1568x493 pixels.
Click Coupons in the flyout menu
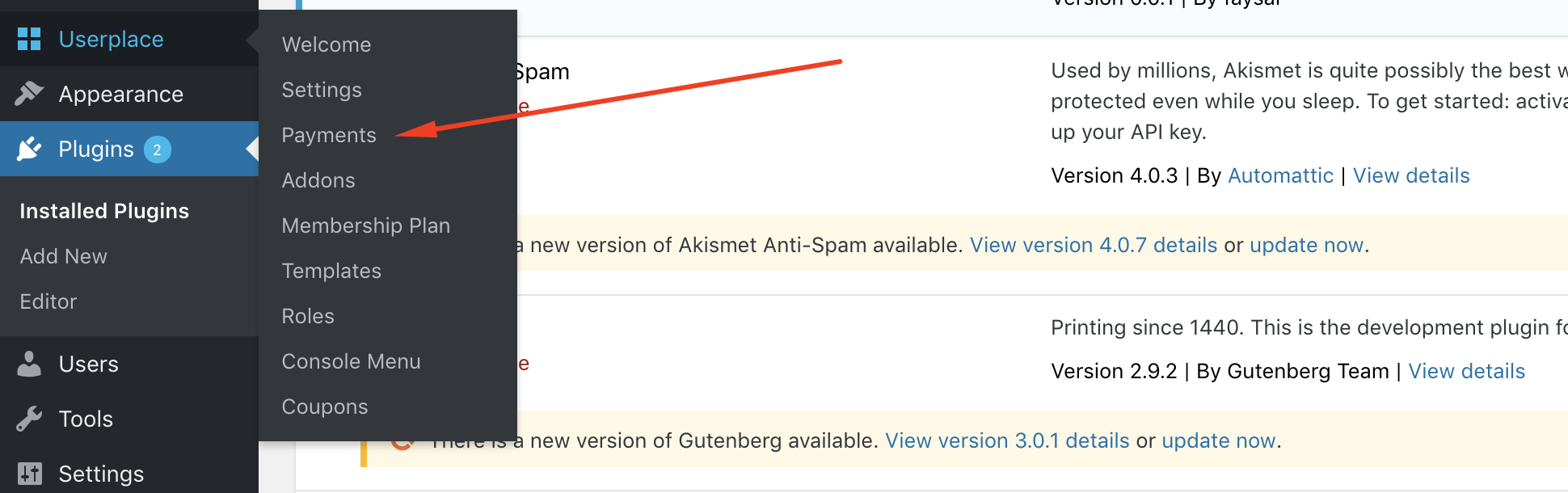pos(325,407)
